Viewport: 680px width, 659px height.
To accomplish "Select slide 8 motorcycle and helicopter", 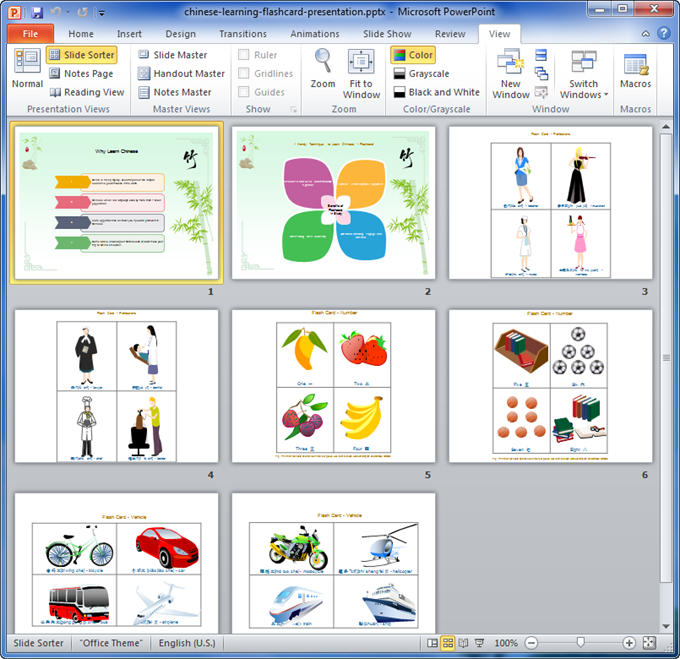I will [333, 563].
